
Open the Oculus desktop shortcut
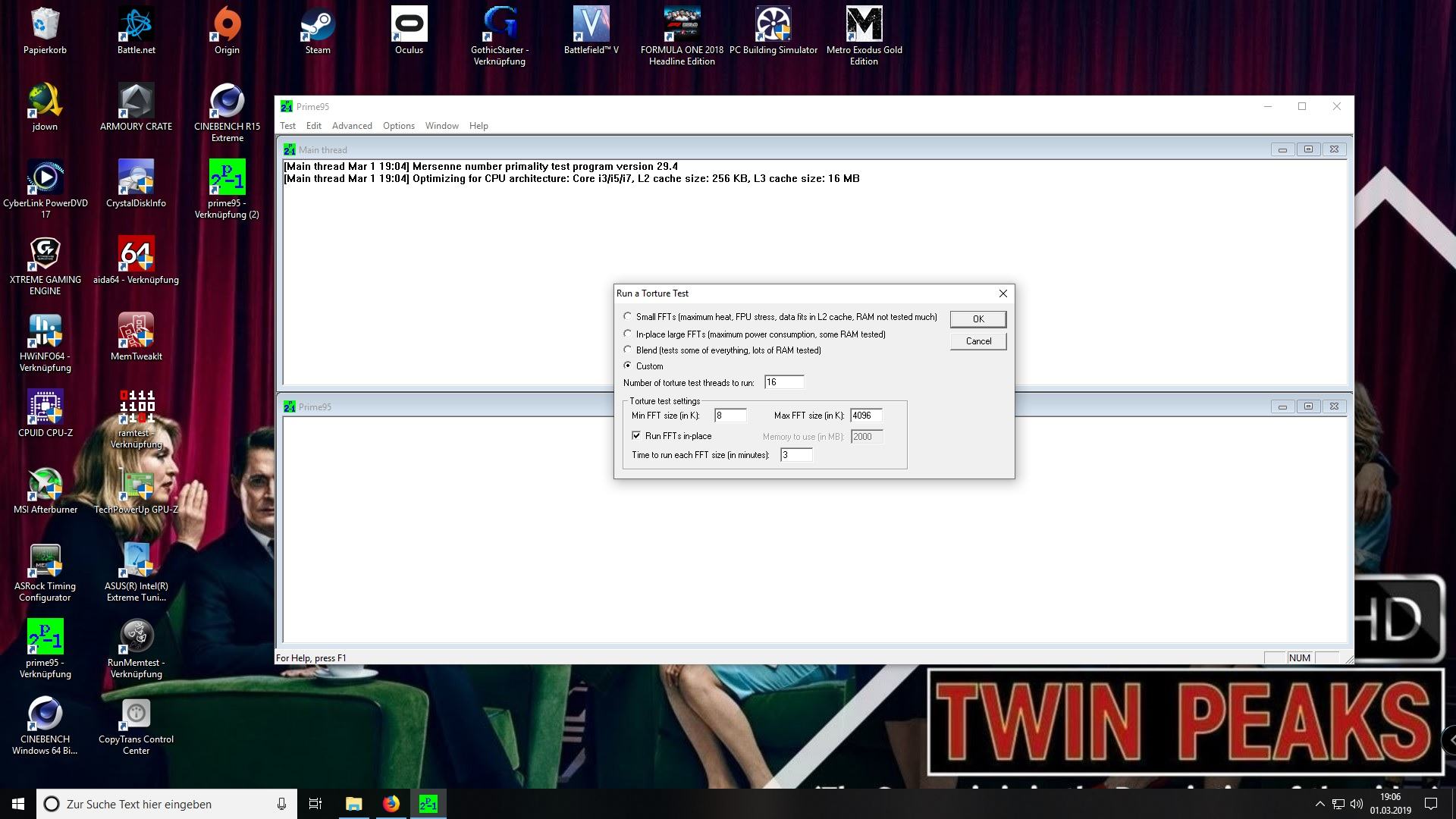tap(409, 31)
